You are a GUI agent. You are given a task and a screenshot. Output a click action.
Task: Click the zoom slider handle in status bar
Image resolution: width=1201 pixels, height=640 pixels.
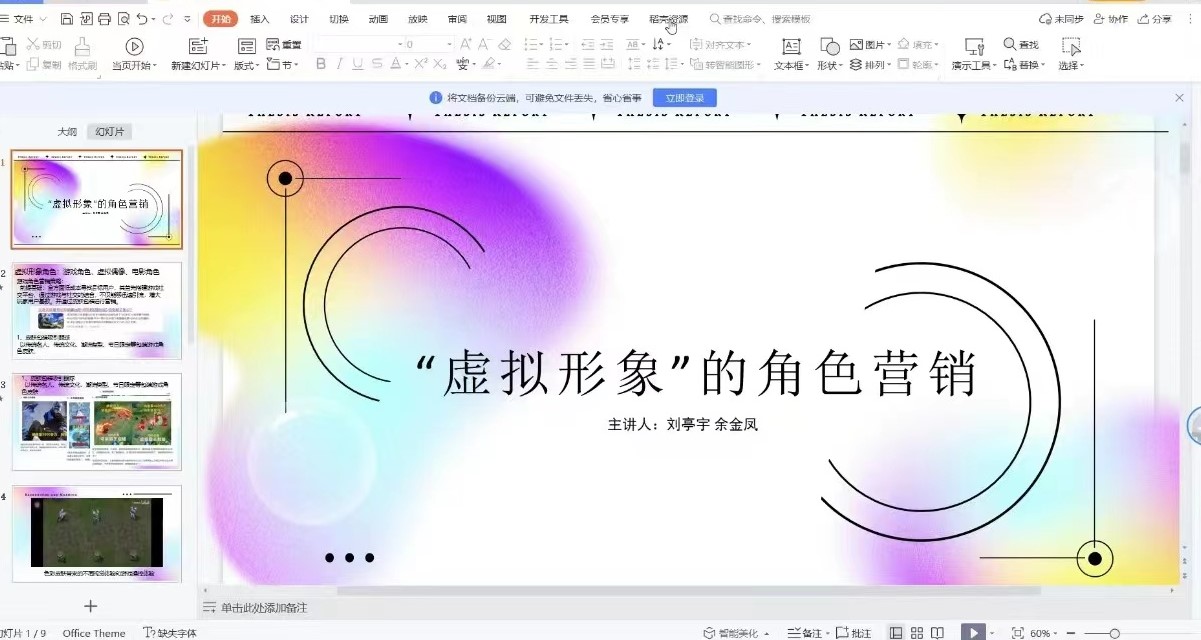click(x=1114, y=633)
